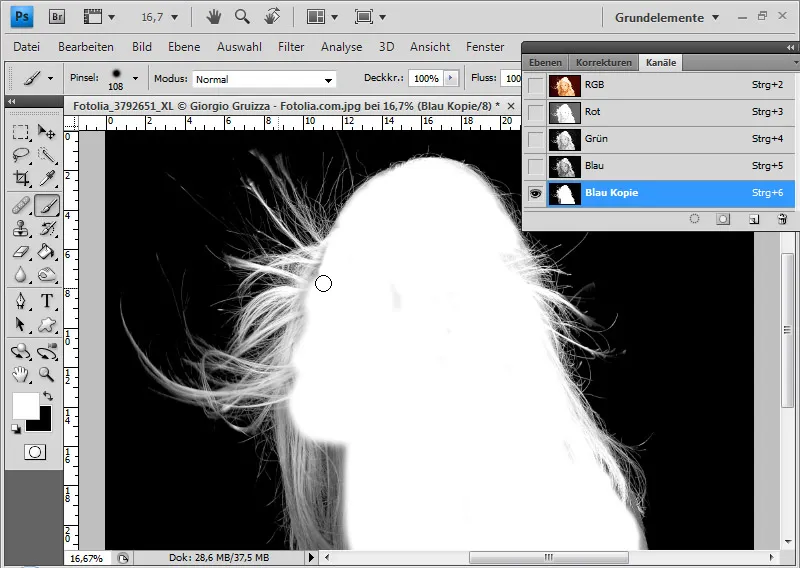Load channel as selection icon
This screenshot has height=568, width=800.
694,219
